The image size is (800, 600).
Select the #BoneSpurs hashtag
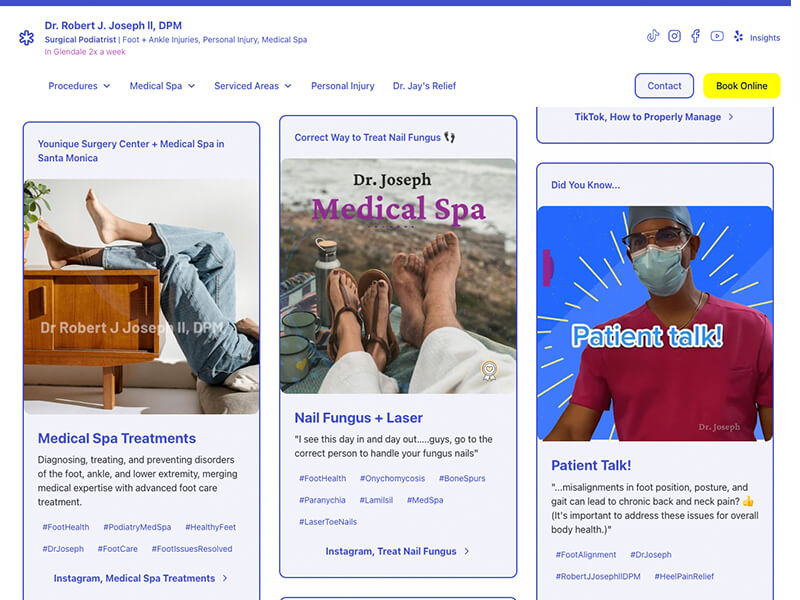point(462,479)
